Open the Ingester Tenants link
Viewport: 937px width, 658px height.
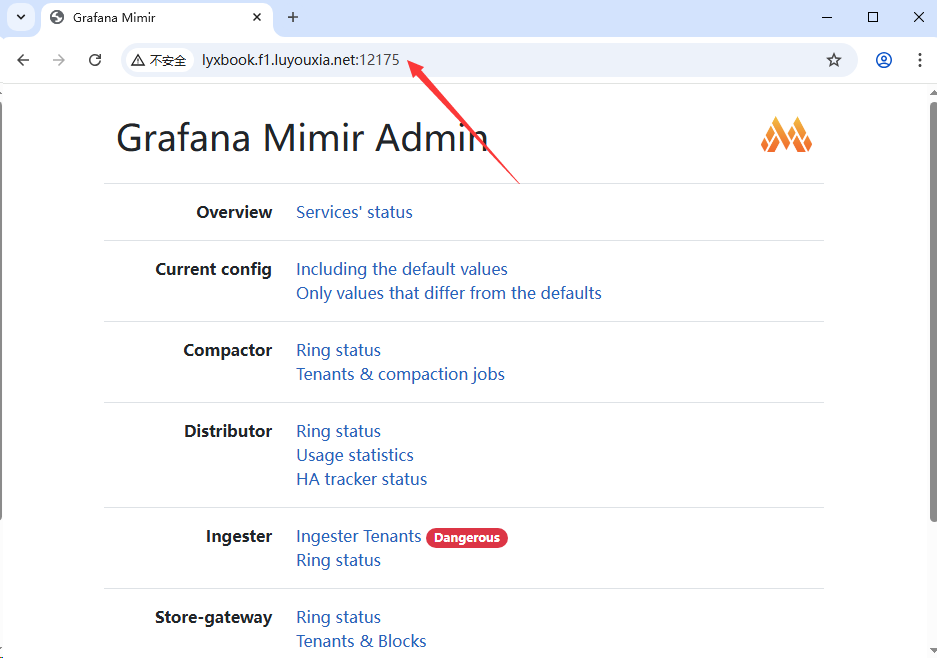[x=358, y=536]
